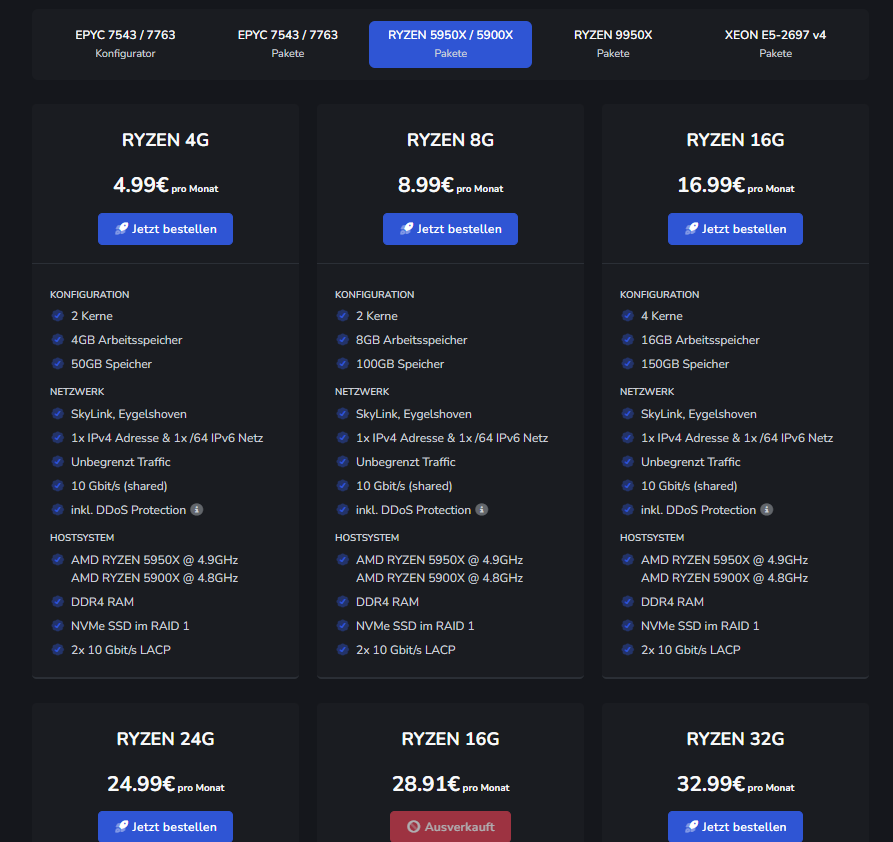Click the 4.99€ pro Monat price
893x842 pixels.
coord(165,185)
